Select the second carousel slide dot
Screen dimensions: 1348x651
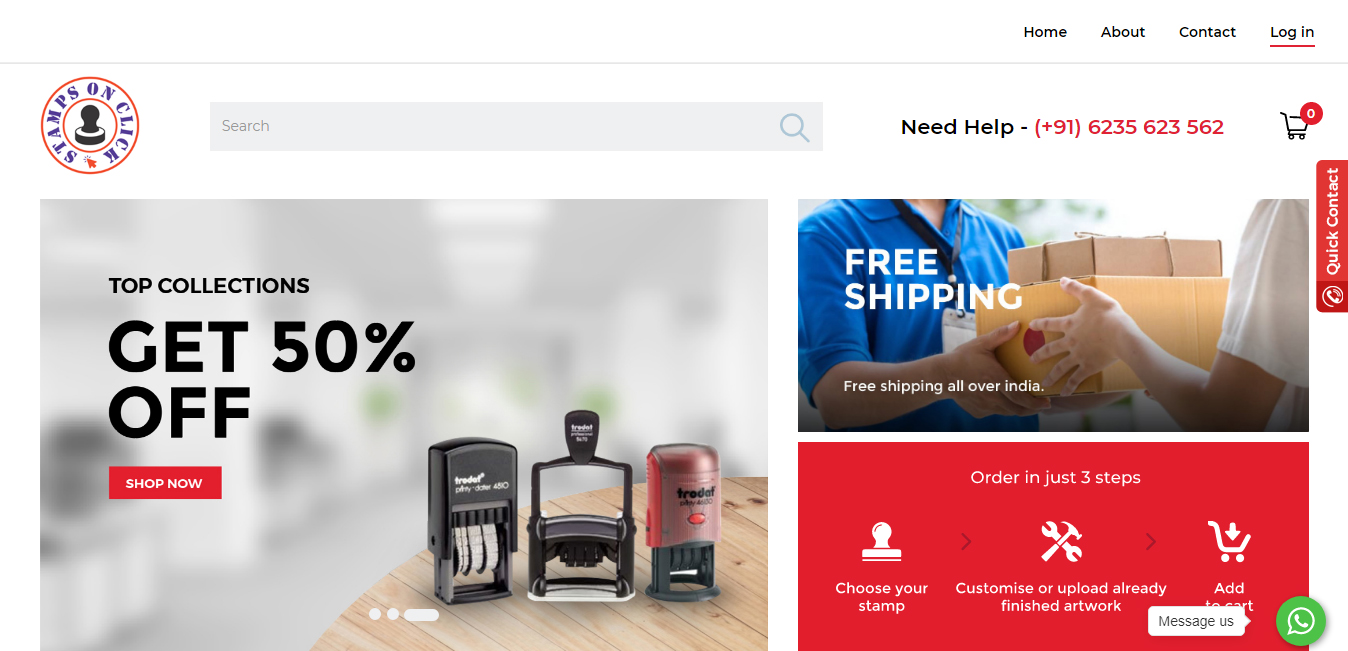[393, 614]
